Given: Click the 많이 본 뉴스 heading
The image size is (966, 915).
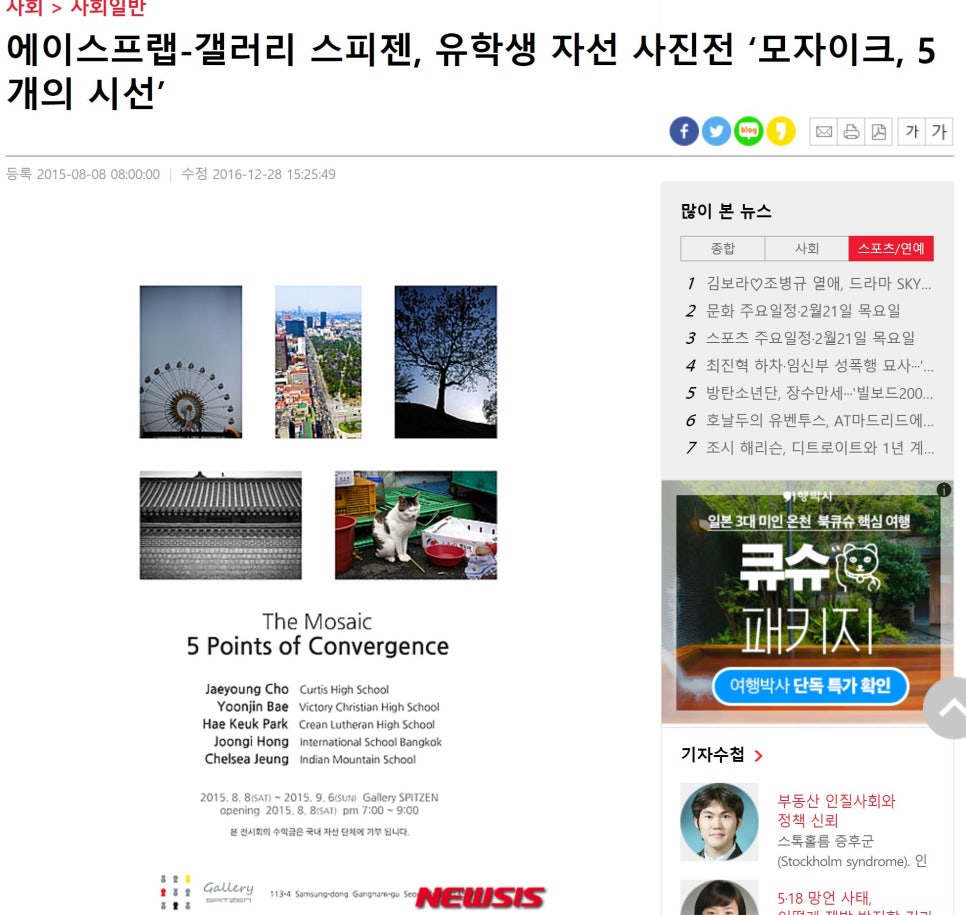Looking at the screenshot, I should [726, 211].
